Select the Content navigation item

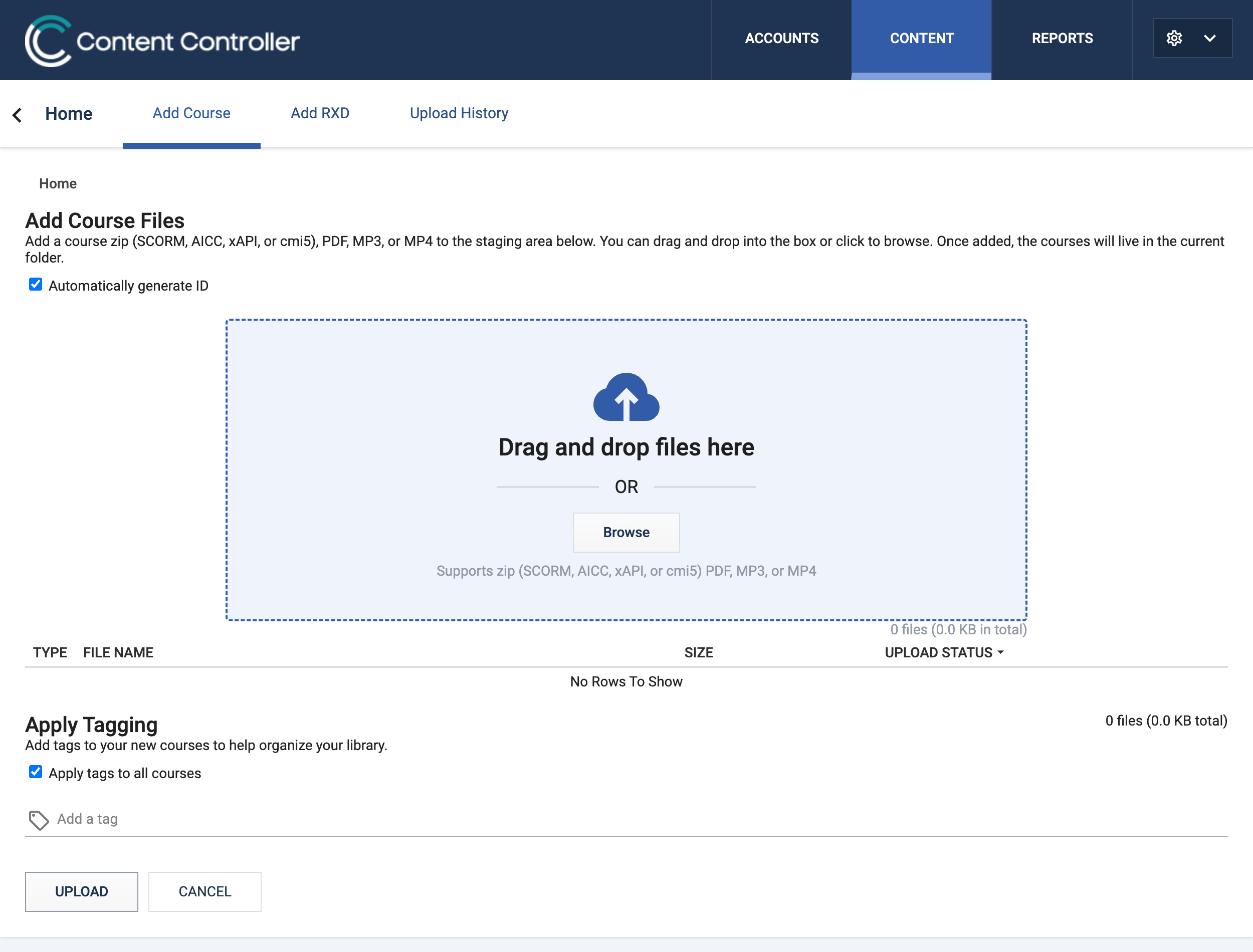pos(922,39)
